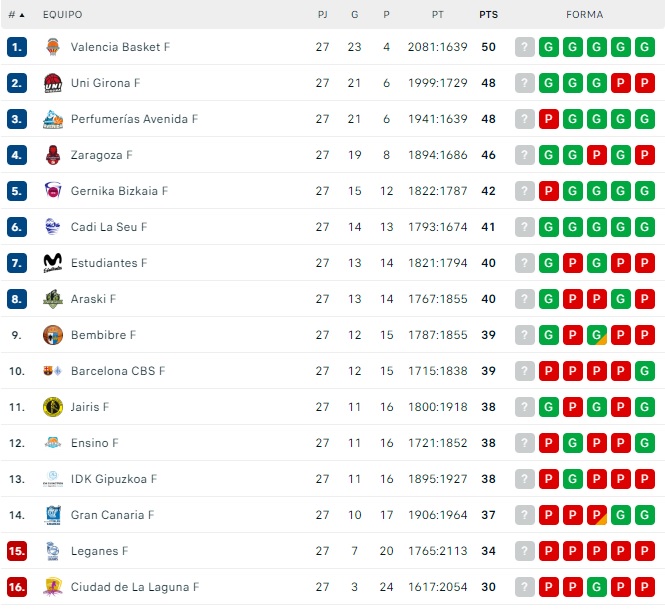The width and height of the screenshot is (665, 613).
Task: Click the Bembibre F team logo
Action: pos(53,335)
